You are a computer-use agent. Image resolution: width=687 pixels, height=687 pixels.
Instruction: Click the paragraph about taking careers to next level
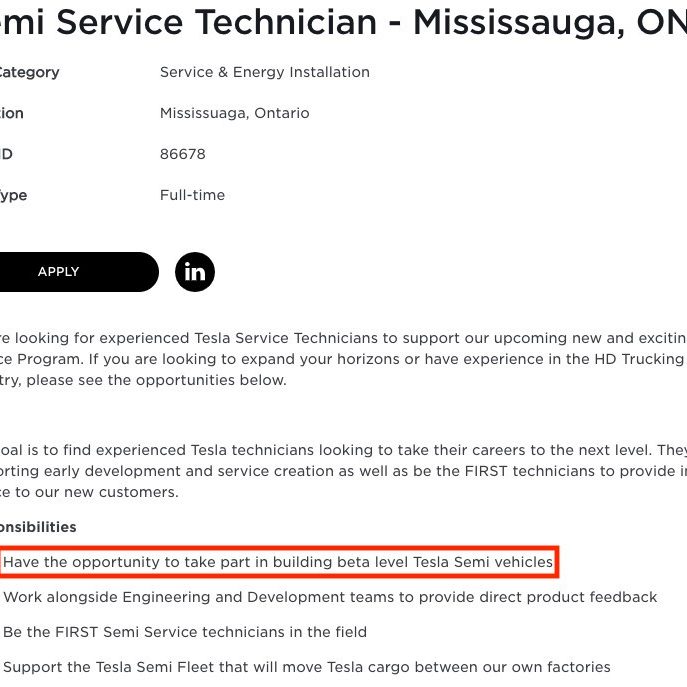pos(344,471)
